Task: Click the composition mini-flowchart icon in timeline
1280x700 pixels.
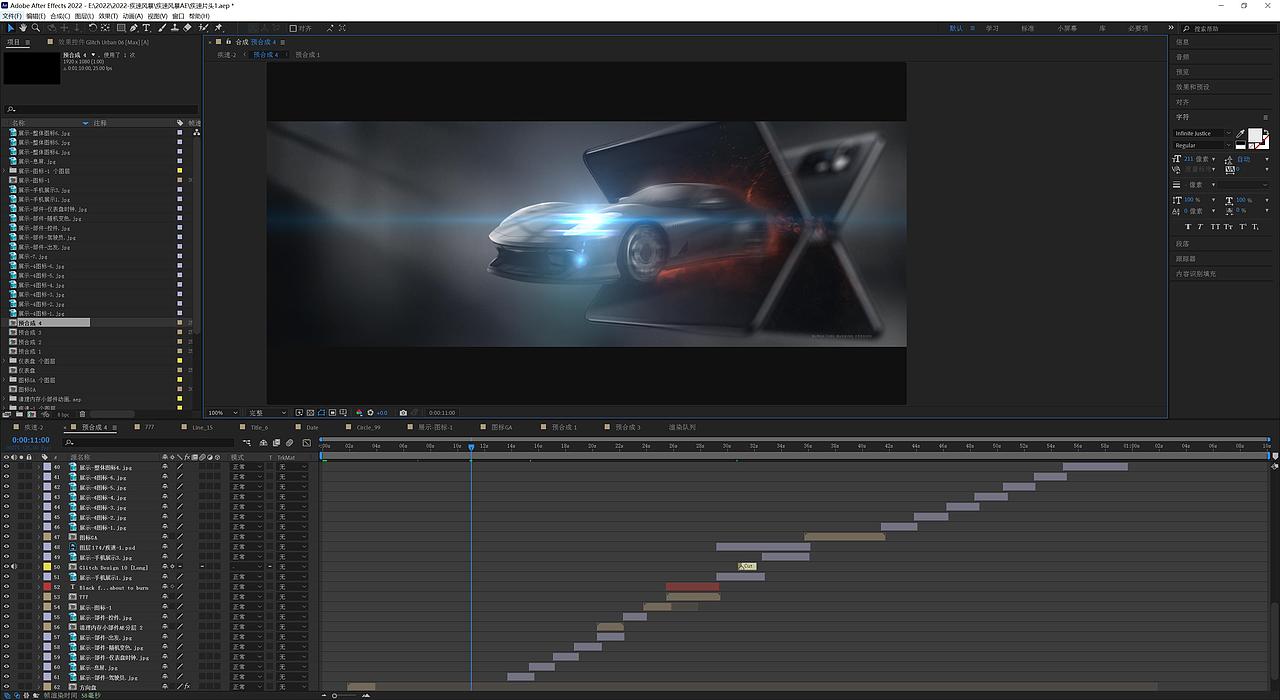Action: pyautogui.click(x=247, y=442)
